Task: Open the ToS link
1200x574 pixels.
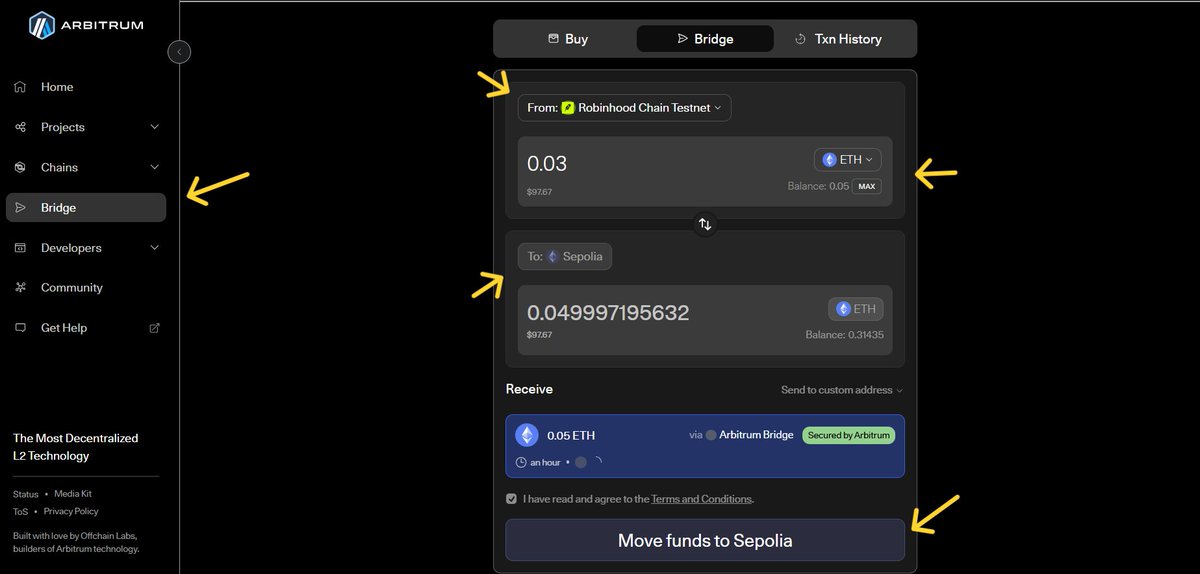Action: point(20,511)
